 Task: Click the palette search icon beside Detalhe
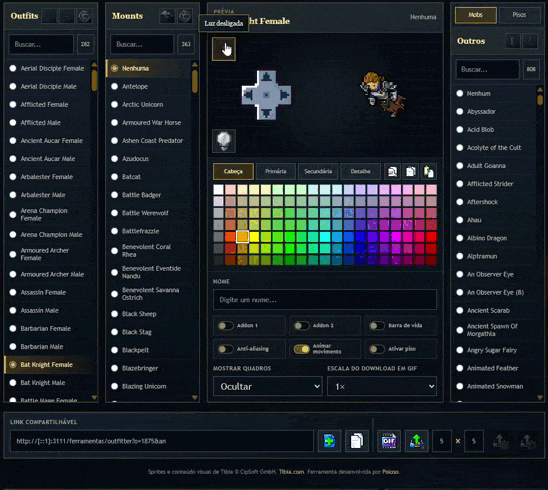tap(392, 171)
